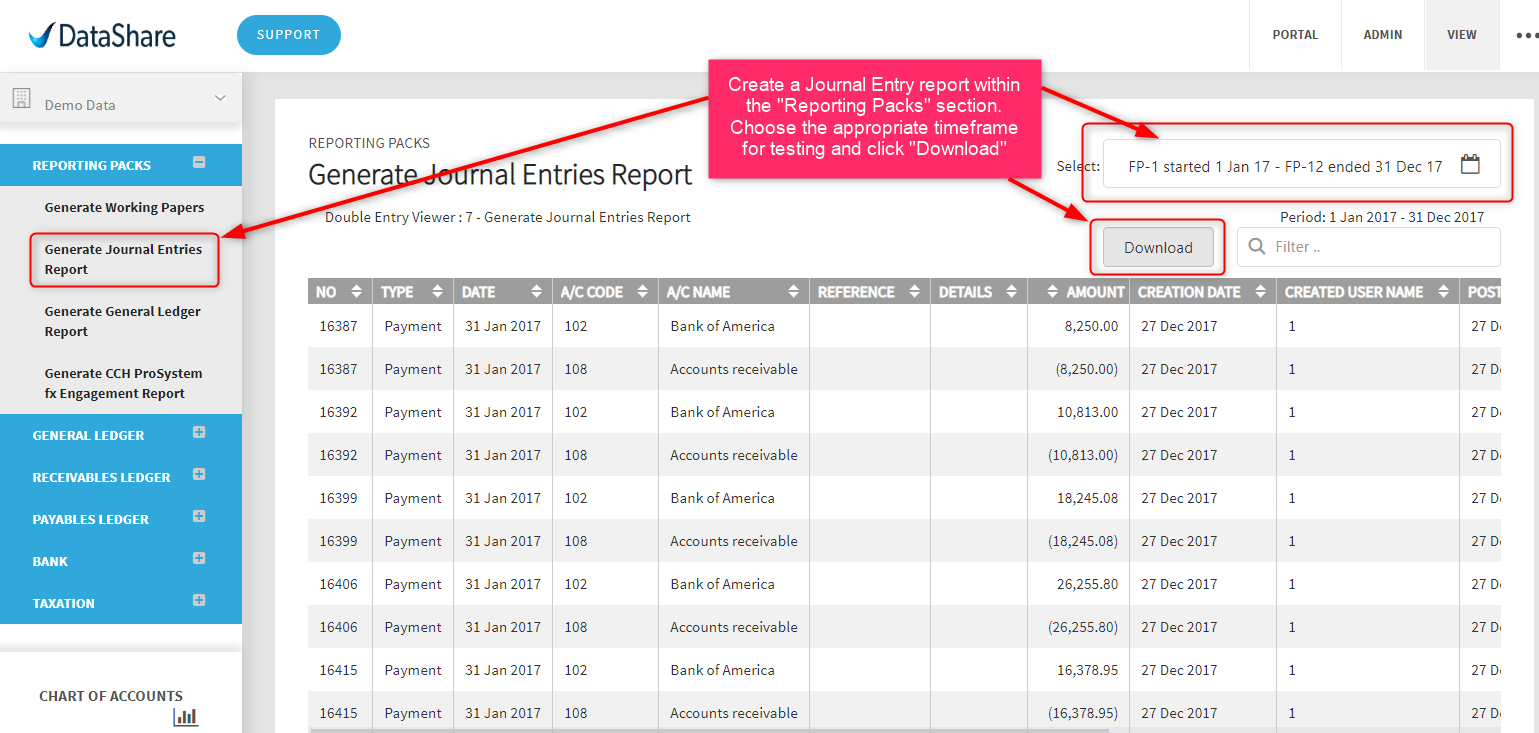Image resolution: width=1539 pixels, height=733 pixels.
Task: Switch to the ADMIN tab
Action: click(x=1383, y=35)
